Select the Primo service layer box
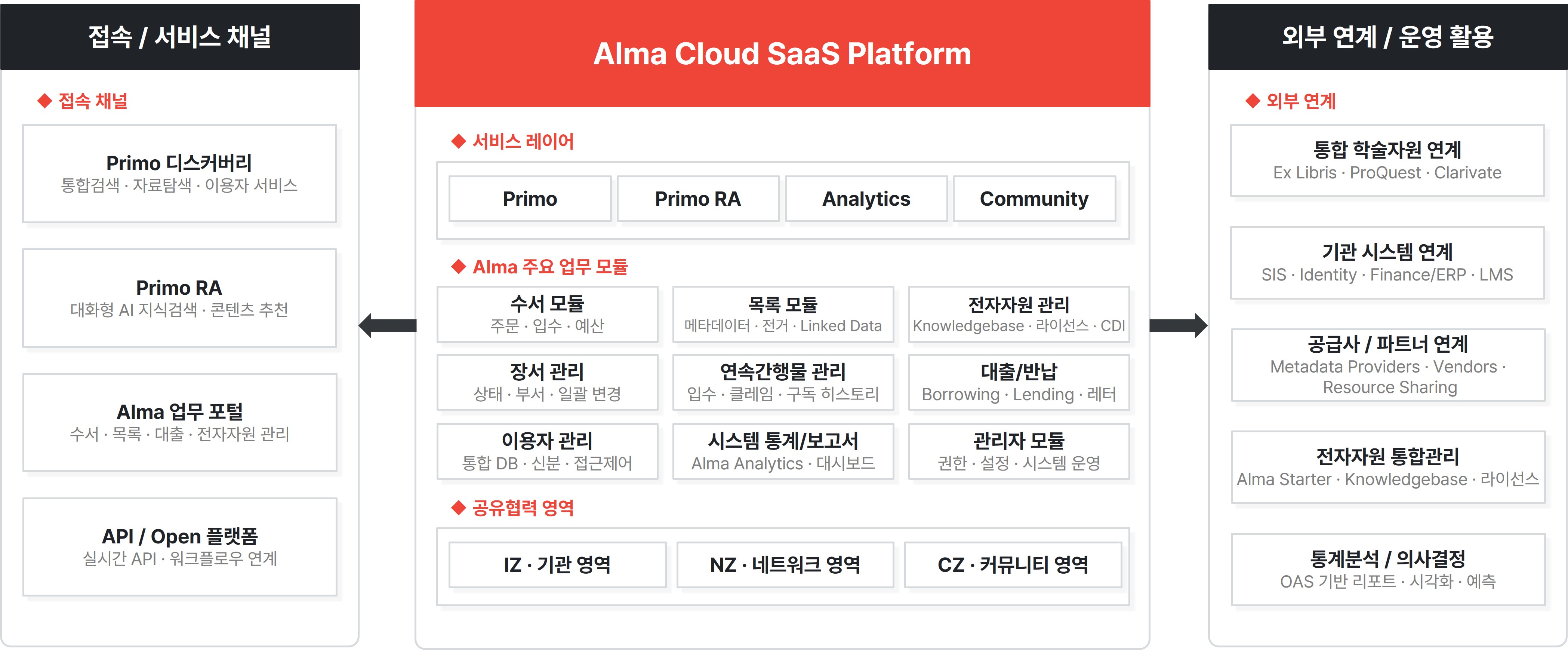This screenshot has height=650, width=1568. (530, 199)
